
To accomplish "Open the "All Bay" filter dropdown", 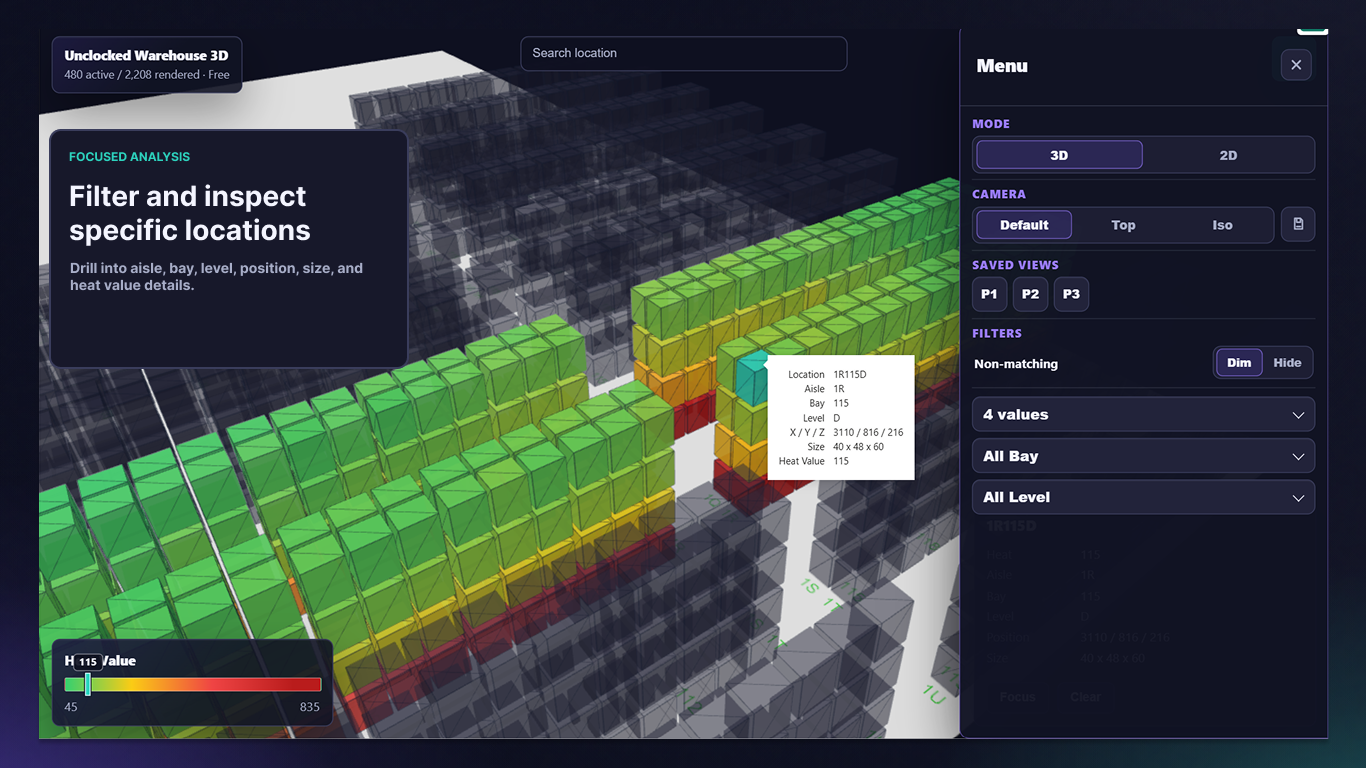I will click(x=1143, y=456).
